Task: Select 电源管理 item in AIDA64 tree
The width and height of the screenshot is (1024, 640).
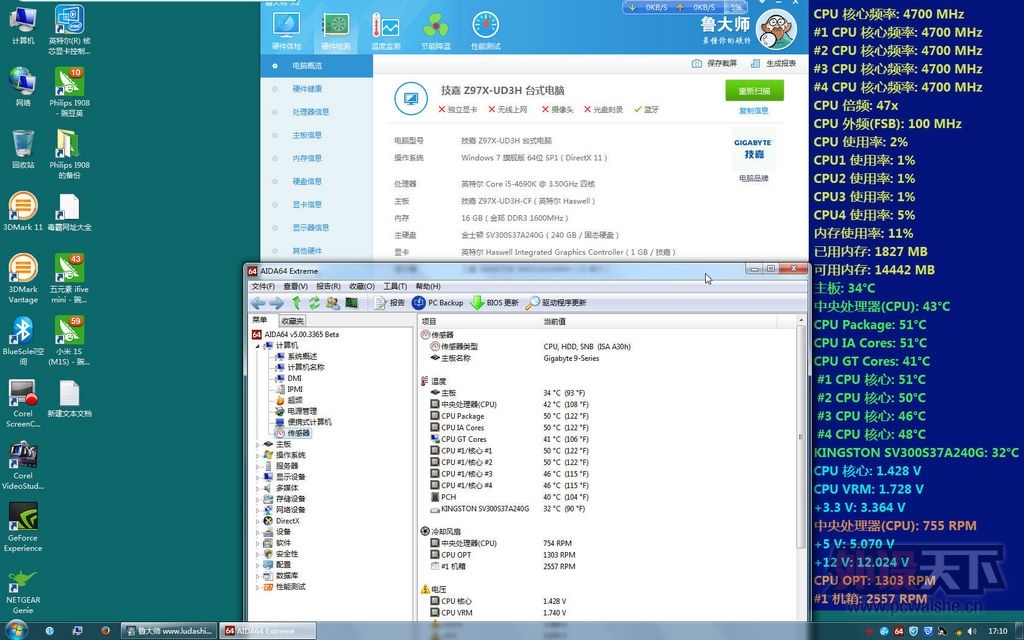Action: point(296,411)
